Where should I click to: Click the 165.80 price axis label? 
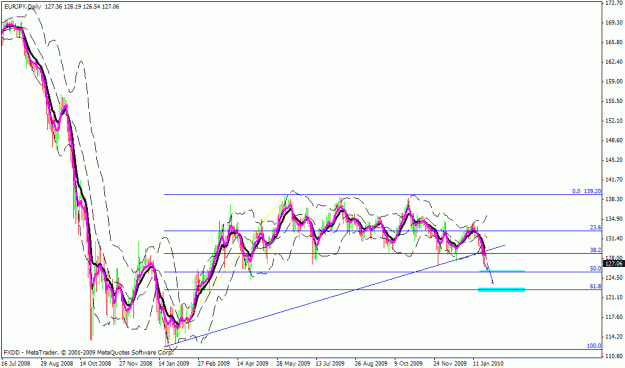tap(614, 42)
